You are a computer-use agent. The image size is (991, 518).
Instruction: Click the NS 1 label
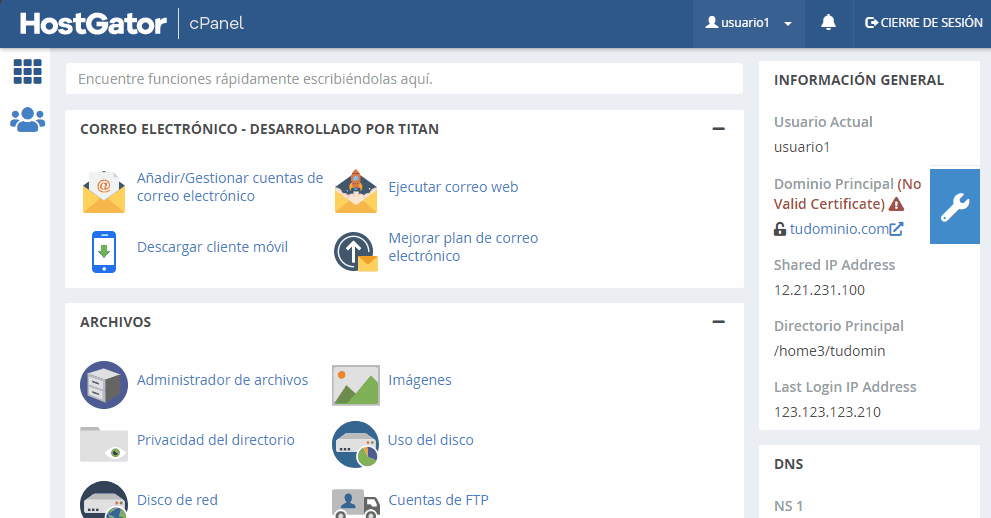[x=789, y=506]
